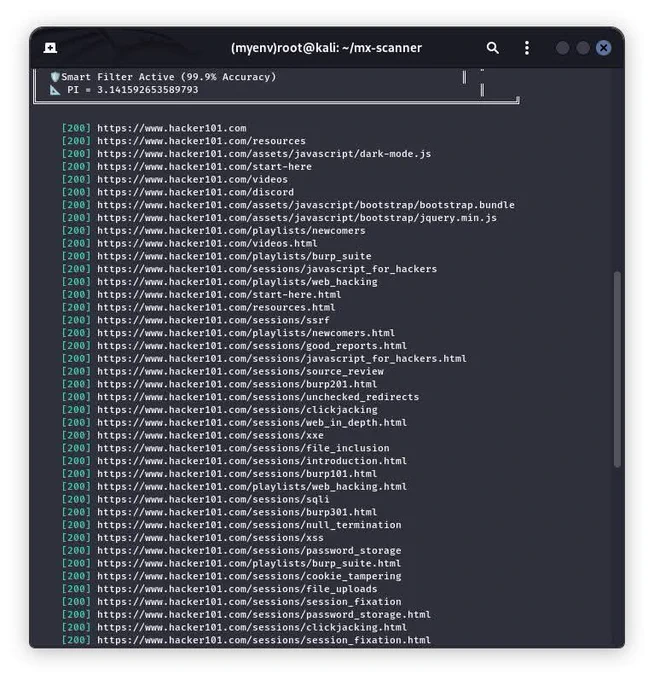Click the sessions/cookie_tampering URL
The image size is (654, 680).
point(249,576)
